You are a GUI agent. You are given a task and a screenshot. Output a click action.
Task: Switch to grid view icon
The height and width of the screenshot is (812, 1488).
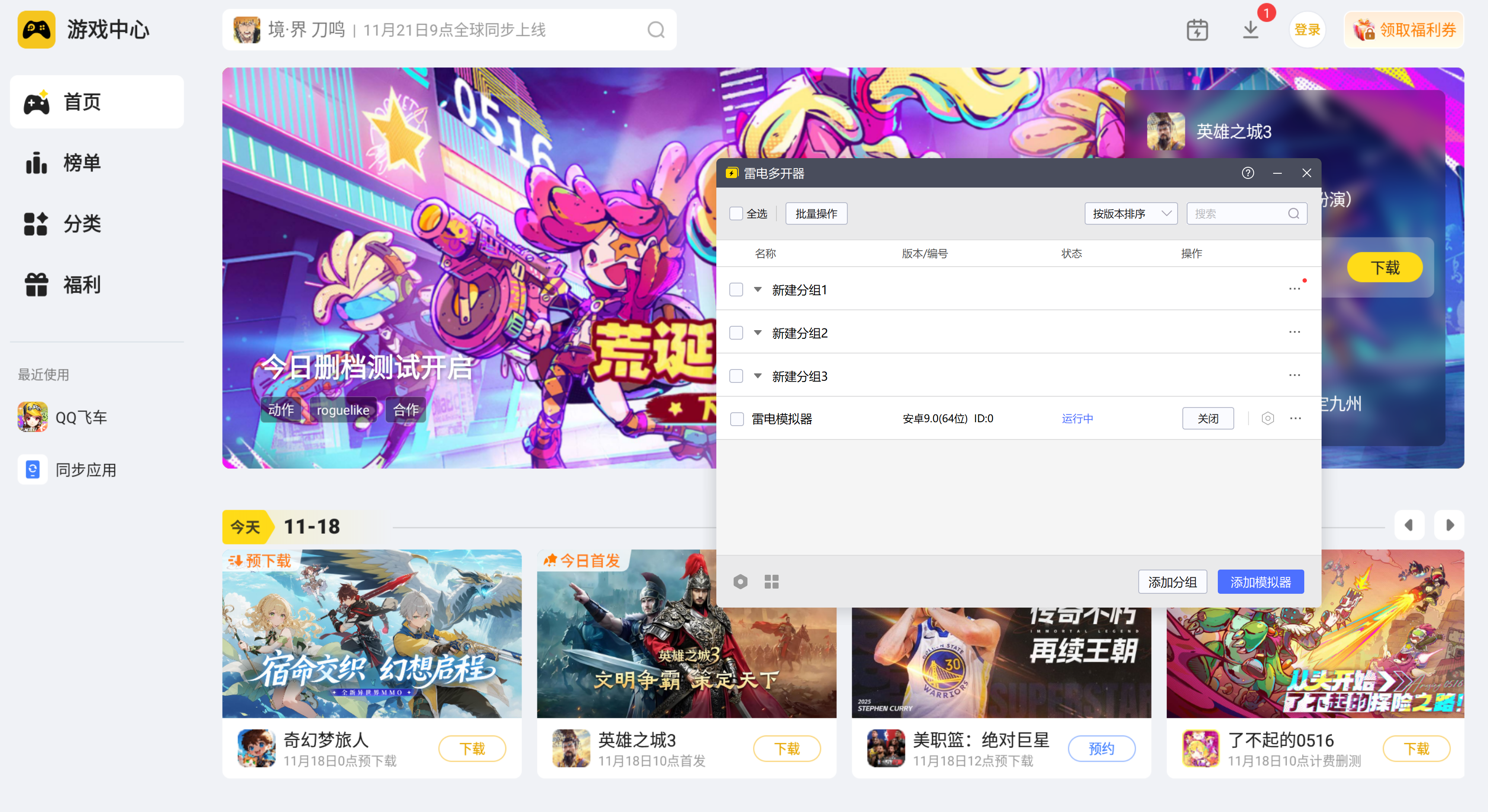click(771, 582)
